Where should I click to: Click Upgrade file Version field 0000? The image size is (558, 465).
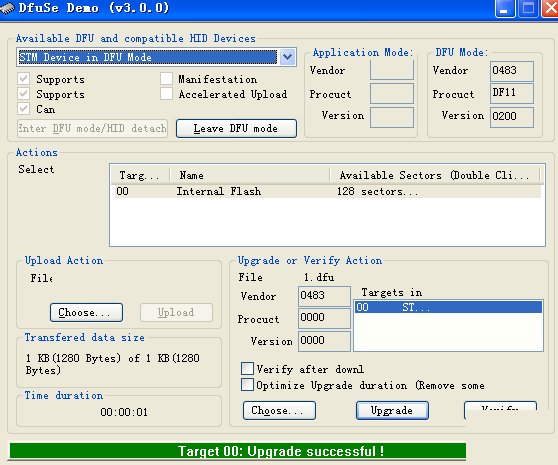pyautogui.click(x=324, y=341)
